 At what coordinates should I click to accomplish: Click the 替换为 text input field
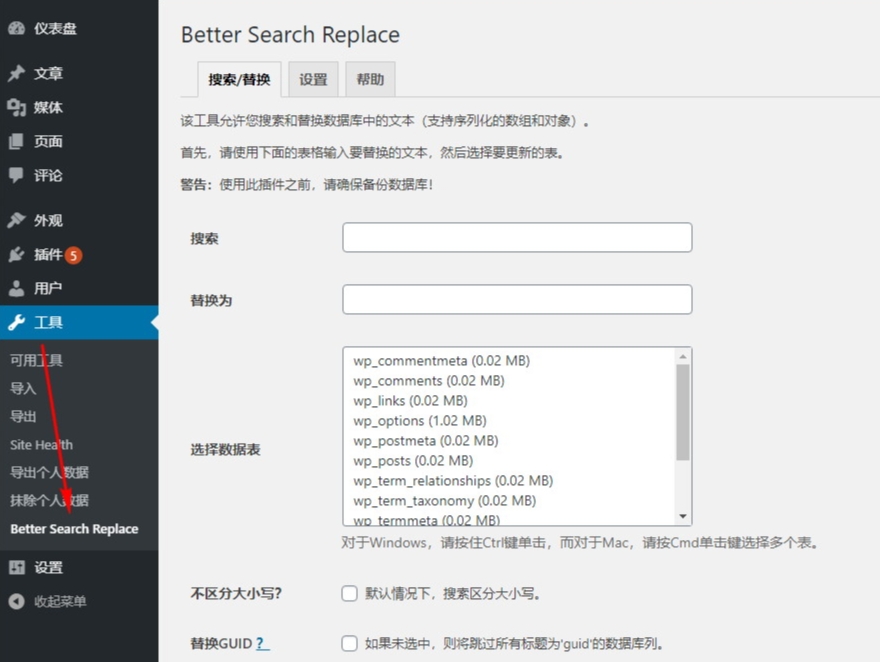[517, 299]
